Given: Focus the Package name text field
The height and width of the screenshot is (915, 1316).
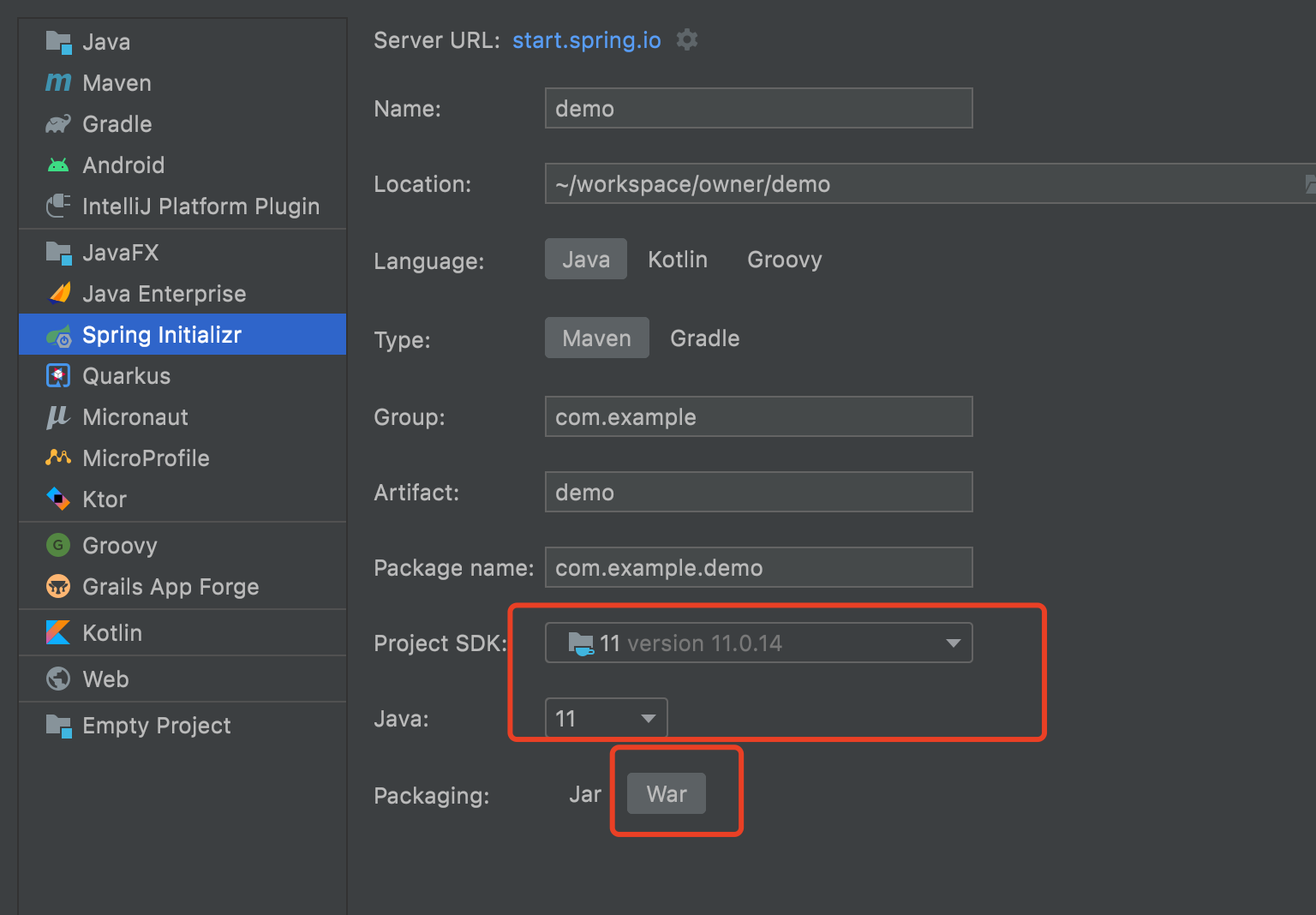Looking at the screenshot, I should [758, 568].
